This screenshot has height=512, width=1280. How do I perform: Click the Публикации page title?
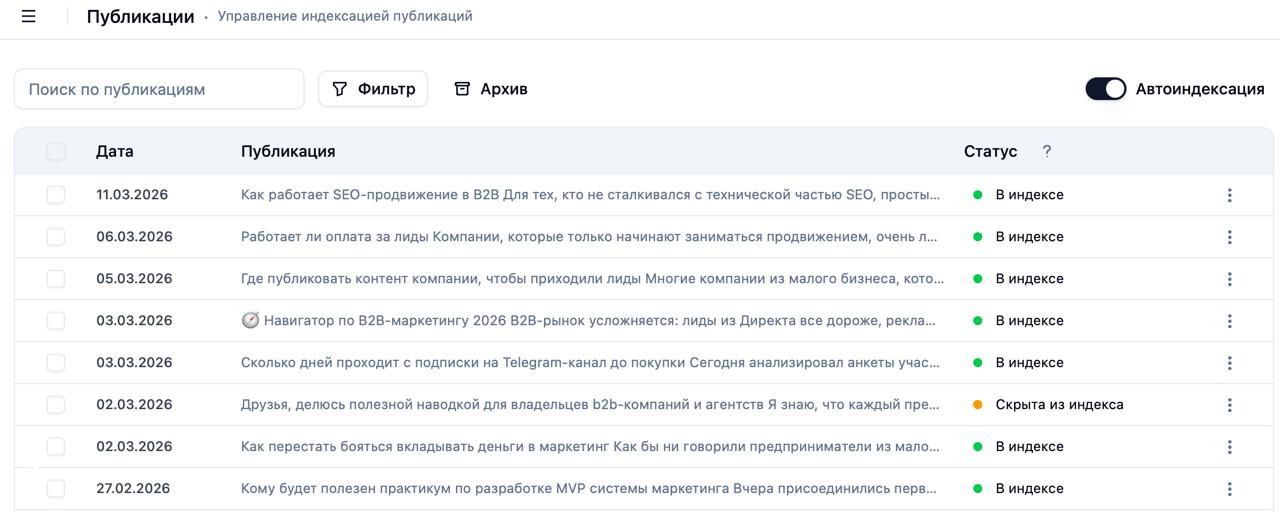click(x=140, y=17)
